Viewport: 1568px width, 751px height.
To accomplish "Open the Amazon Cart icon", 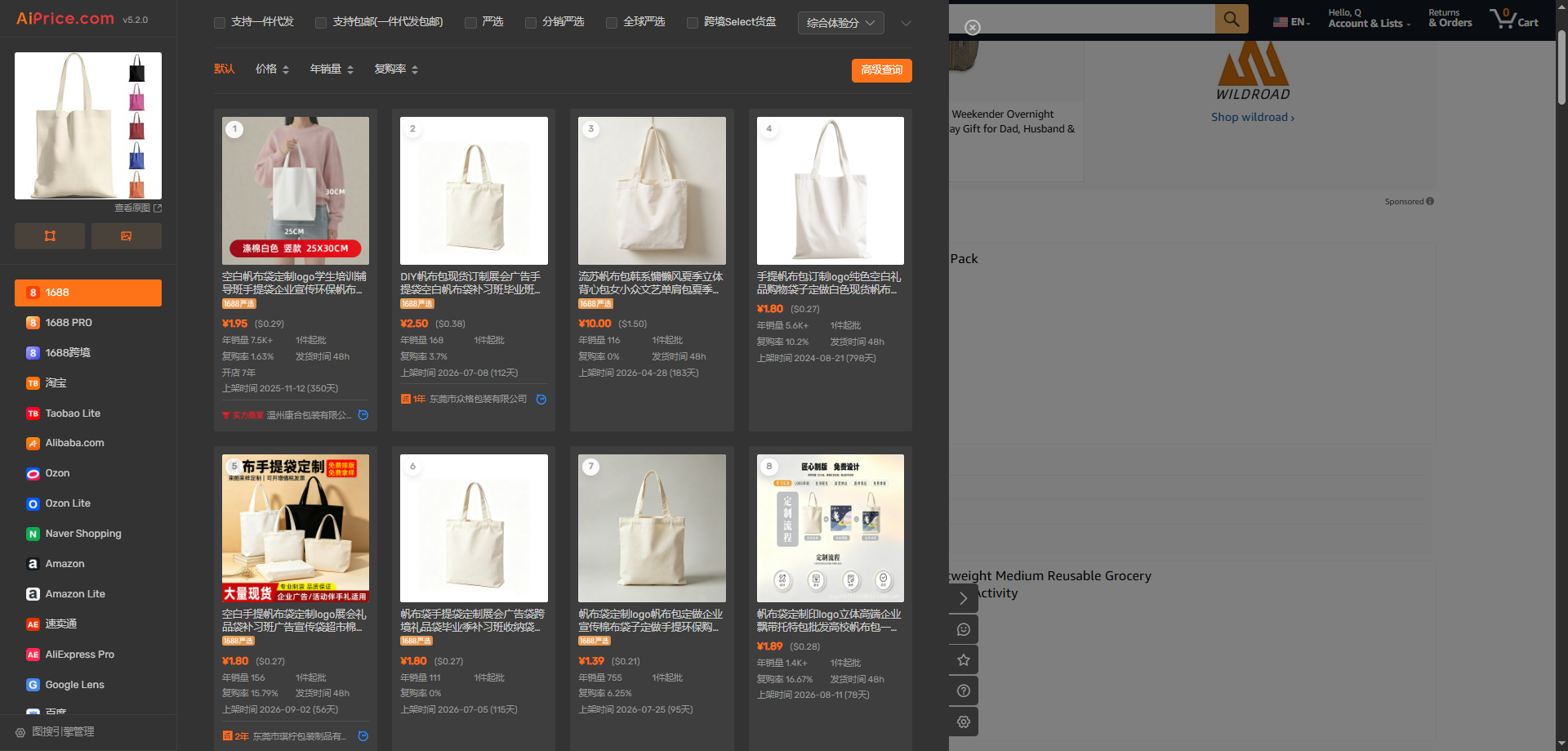I will 1513,18.
